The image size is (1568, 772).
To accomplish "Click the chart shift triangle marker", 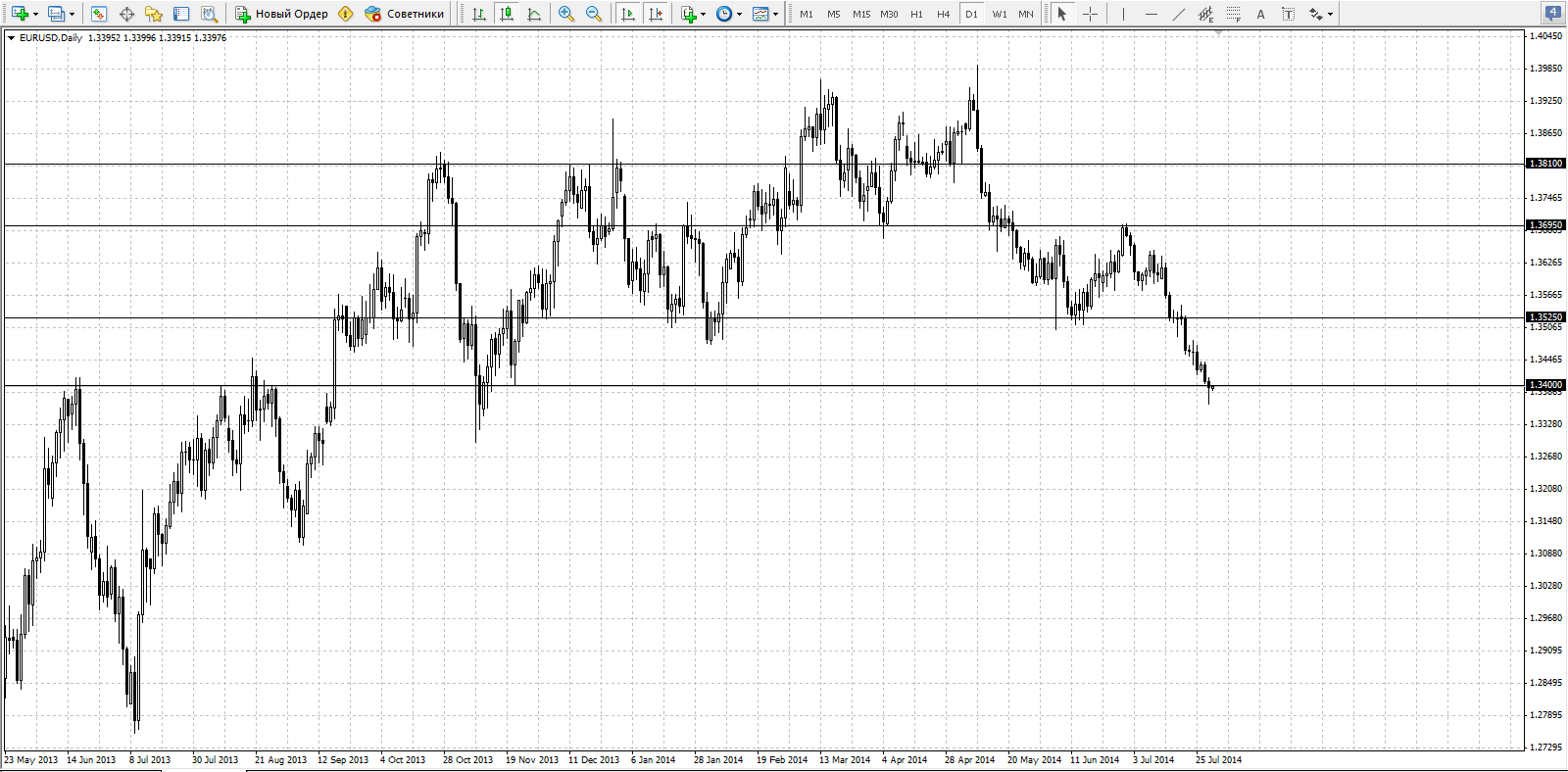I will click(1218, 32).
